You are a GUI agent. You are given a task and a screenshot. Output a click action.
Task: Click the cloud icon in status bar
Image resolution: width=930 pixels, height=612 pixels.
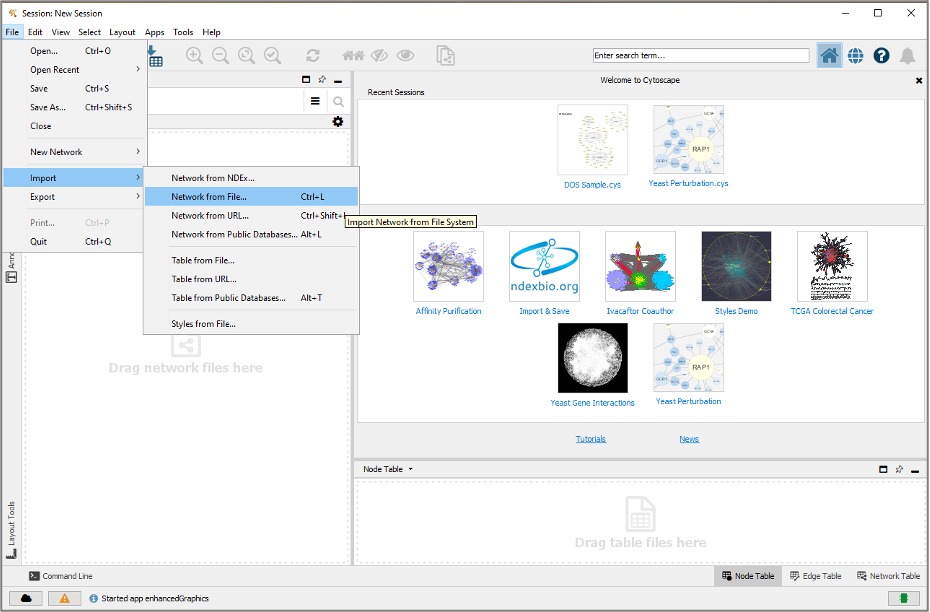pyautogui.click(x=26, y=598)
